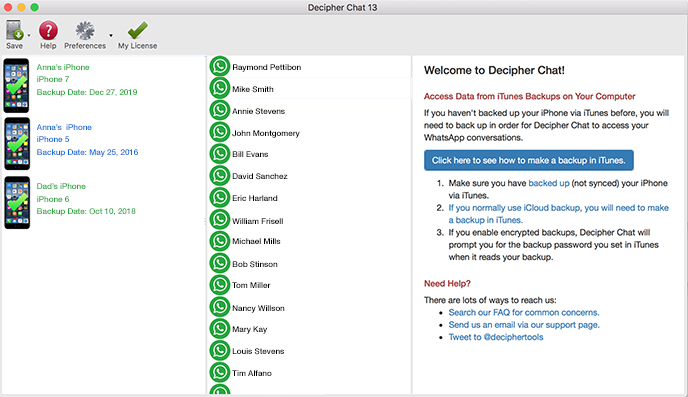
Task: Open Help with the red question mark
Action: click(x=48, y=31)
